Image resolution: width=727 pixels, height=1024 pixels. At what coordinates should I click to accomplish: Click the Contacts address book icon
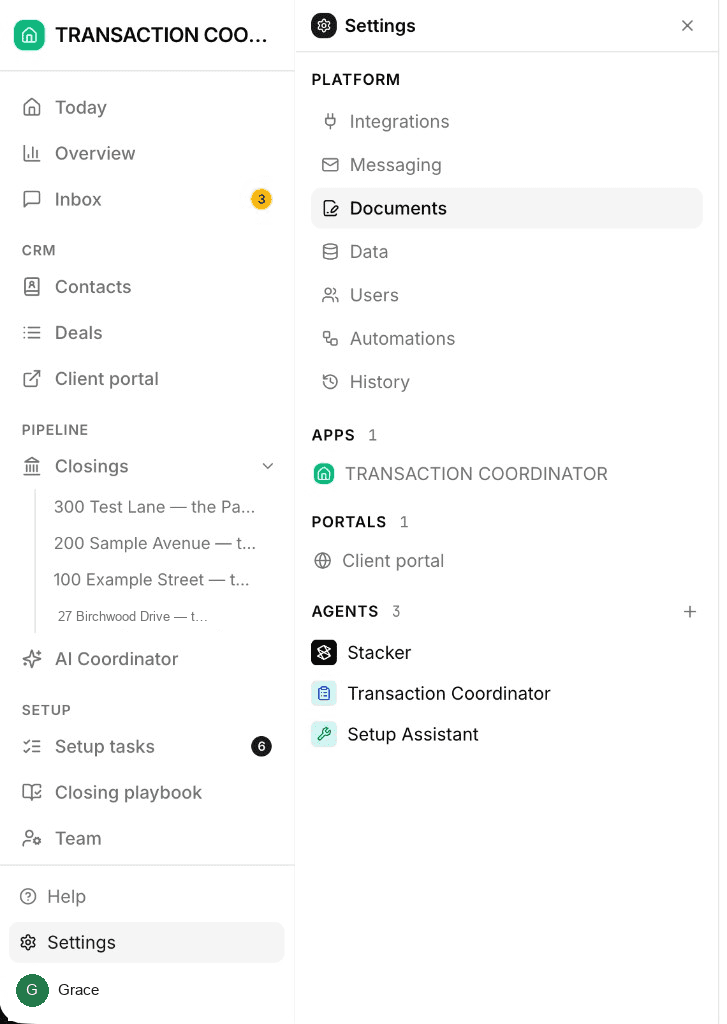(31, 287)
